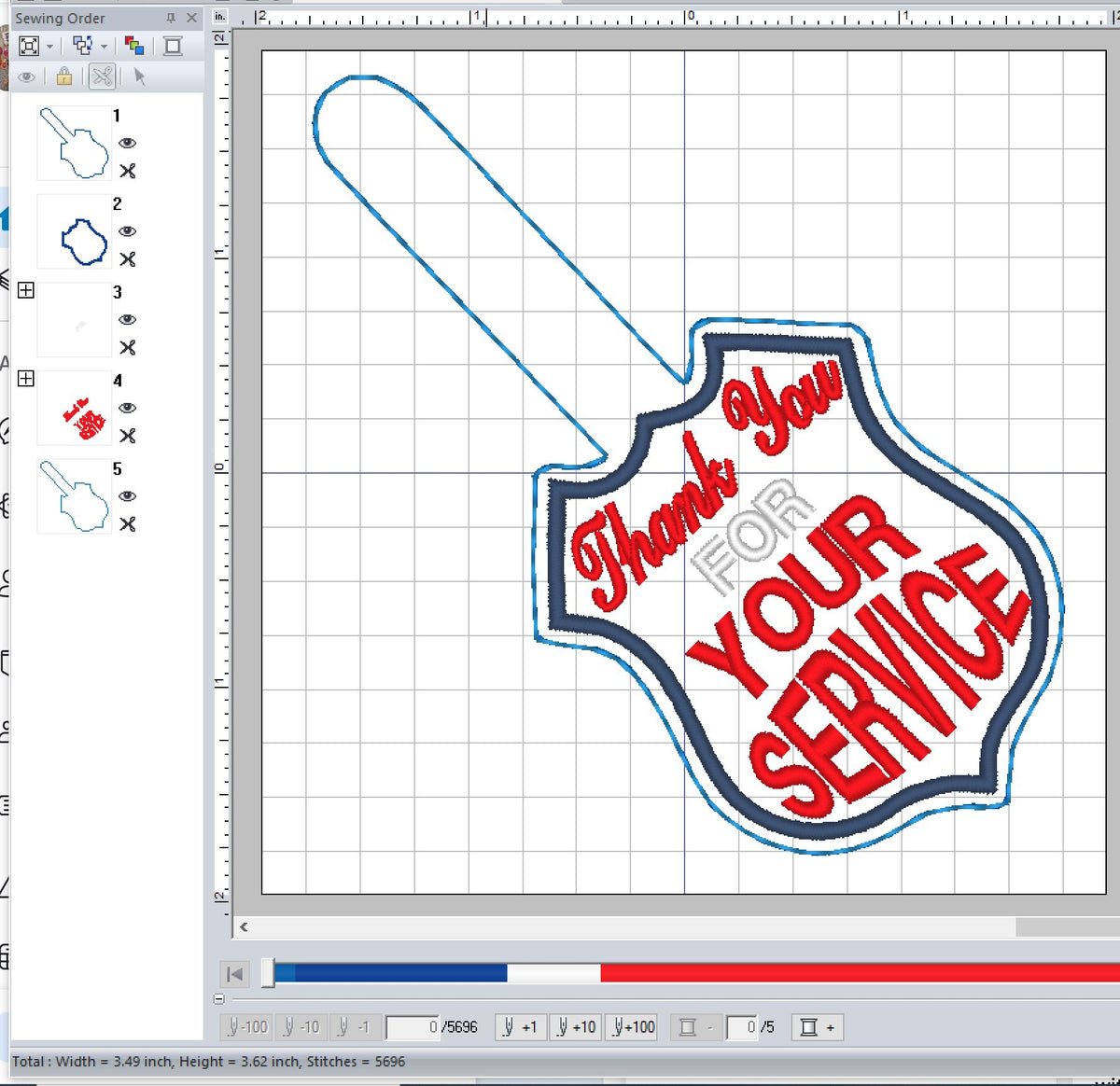
Task: Advance simulation by +100 stitches
Action: [x=632, y=1027]
